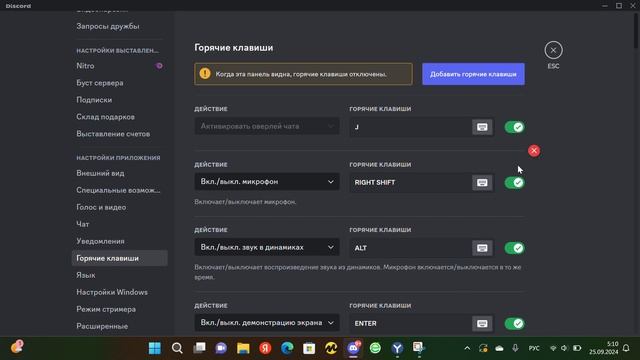The image size is (640, 360).
Task: Open 'Специальные возмож...' settings section
Action: coord(119,190)
